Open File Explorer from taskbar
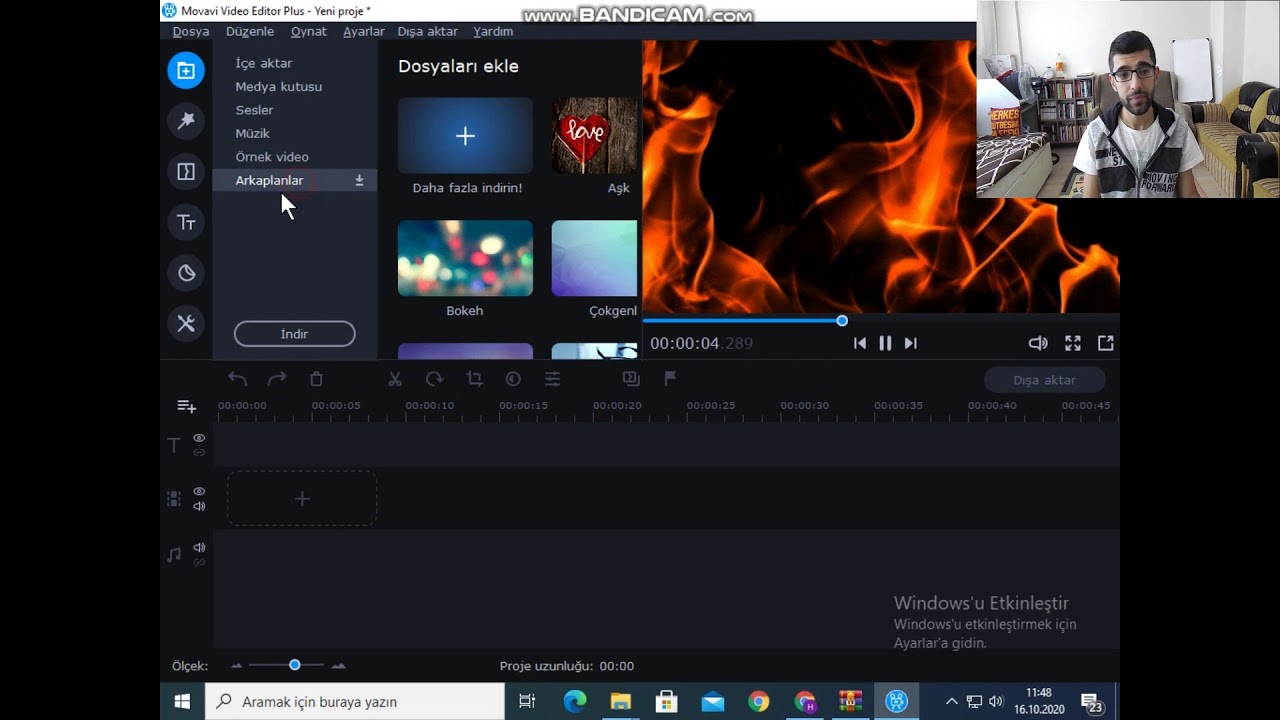 click(621, 702)
